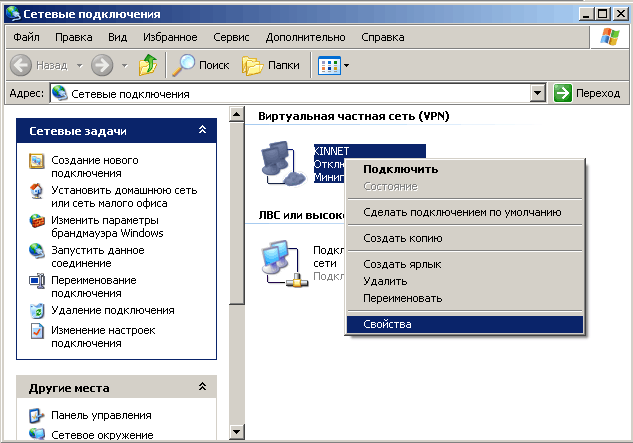Collapse the Другие места panel
Screen dimensions: 633x443
click(202, 387)
